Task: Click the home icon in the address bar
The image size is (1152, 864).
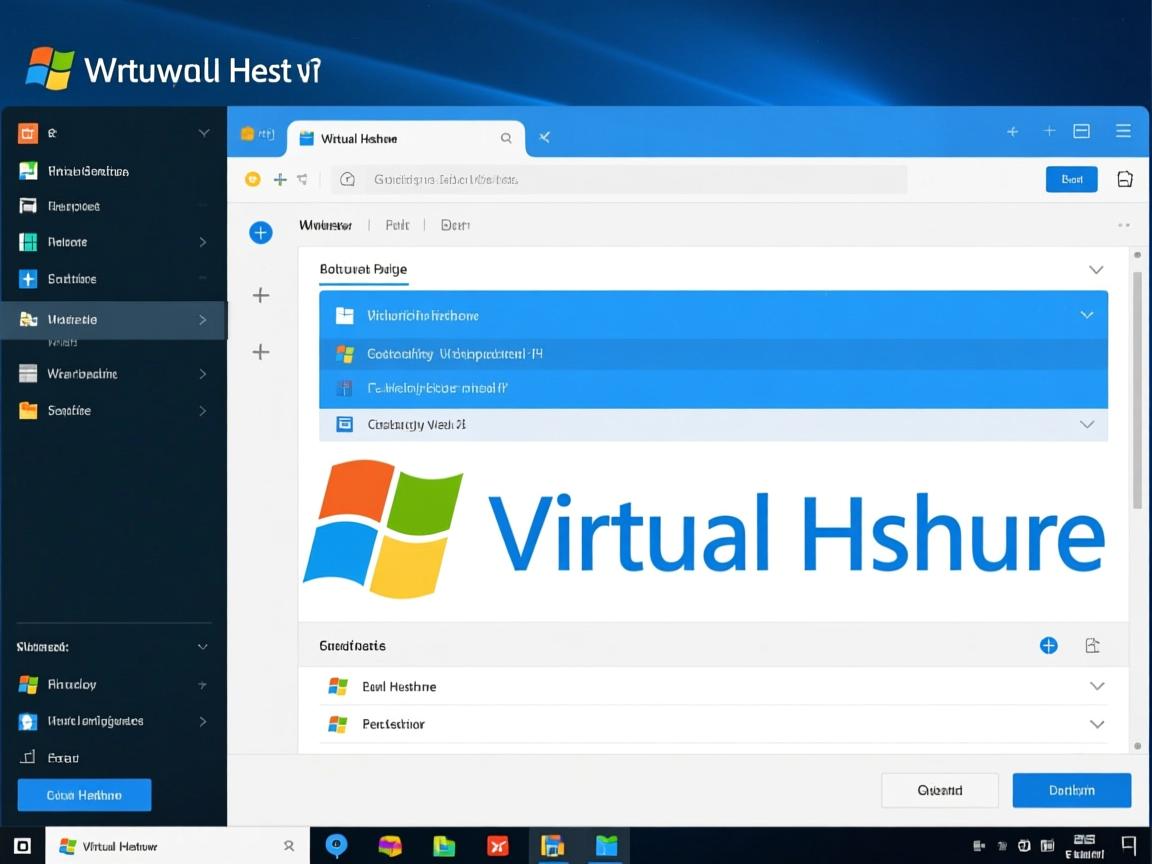Action: tap(347, 179)
